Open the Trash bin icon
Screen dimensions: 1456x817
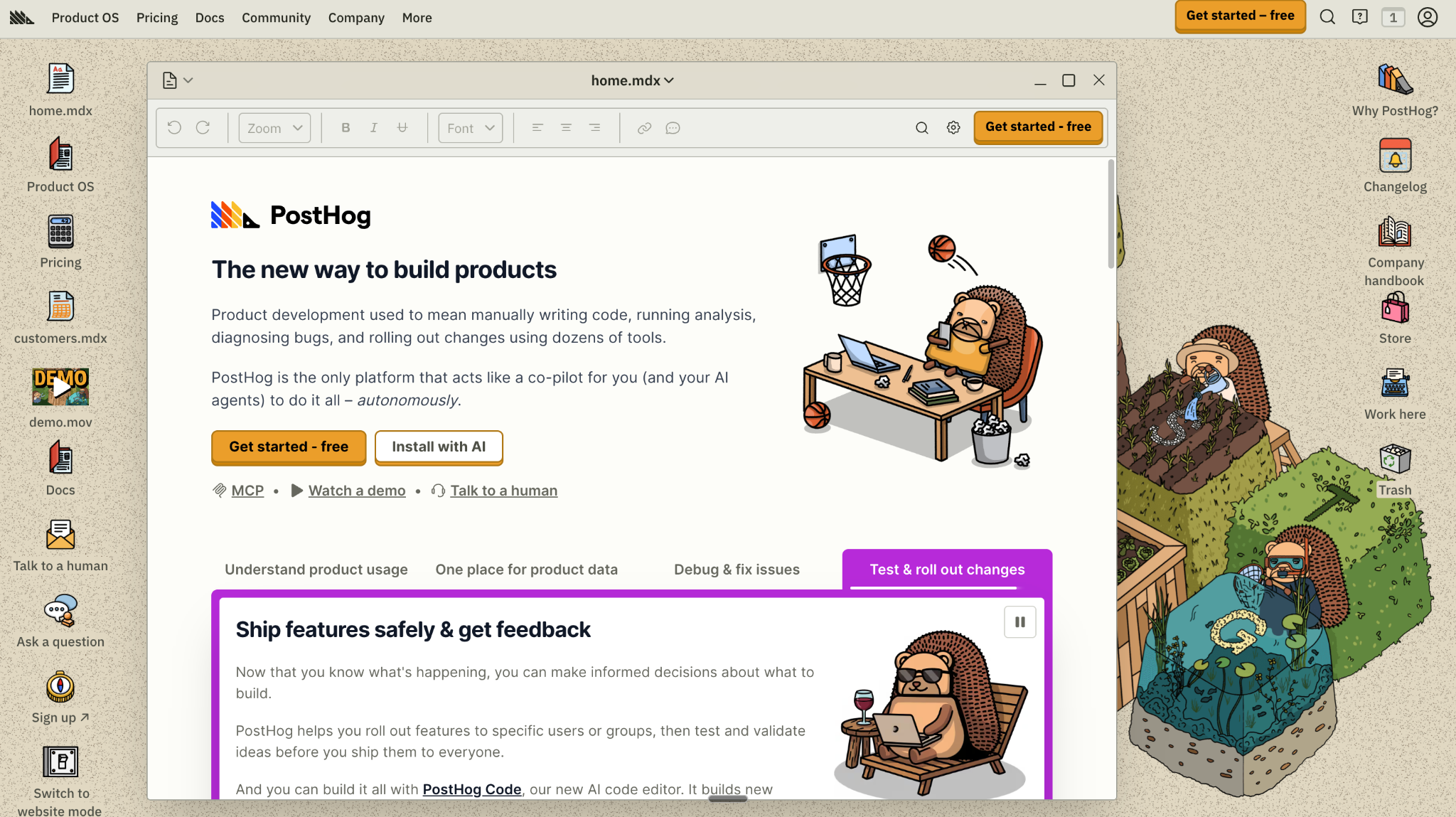click(1395, 459)
